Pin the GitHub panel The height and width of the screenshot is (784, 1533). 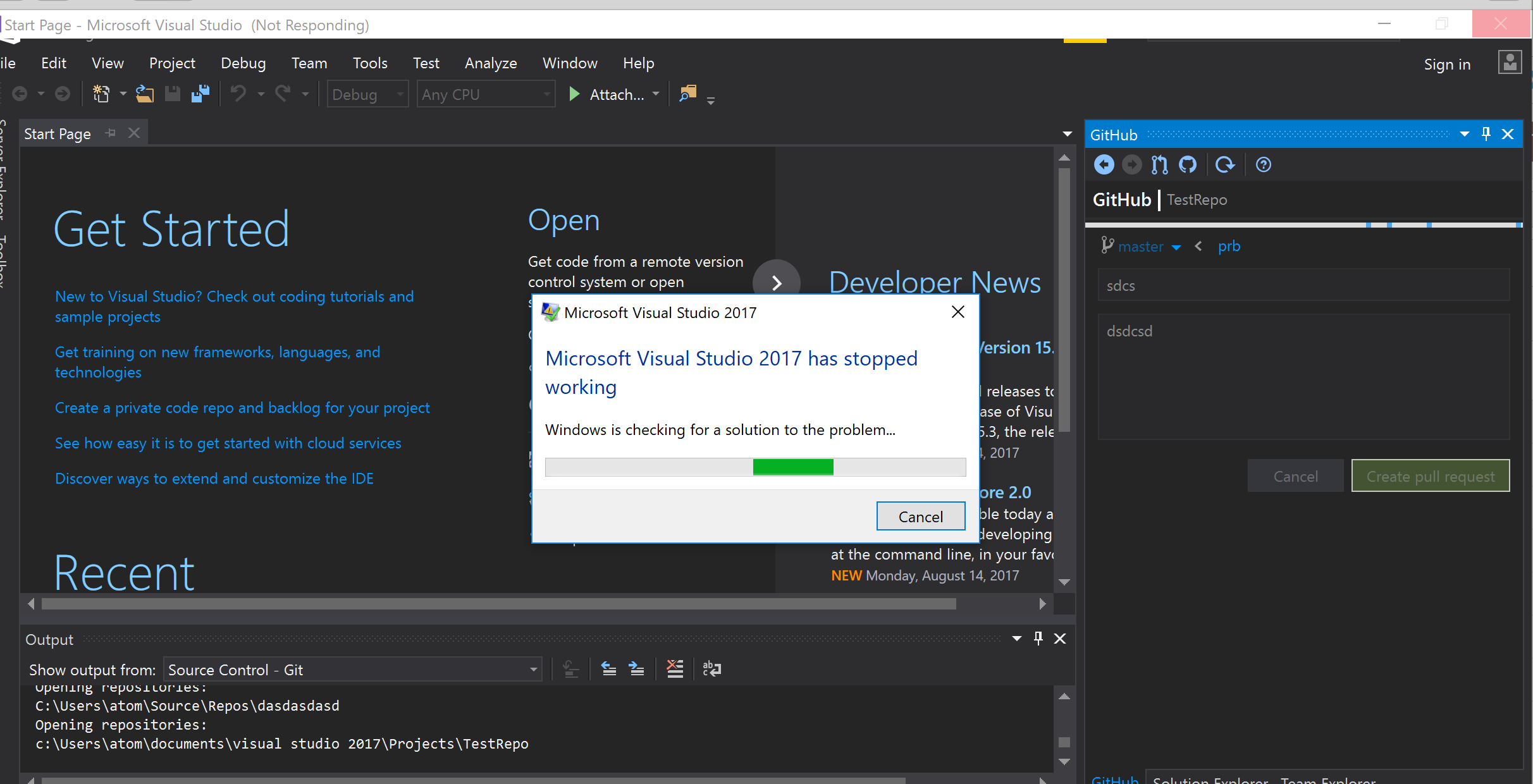pyautogui.click(x=1486, y=133)
